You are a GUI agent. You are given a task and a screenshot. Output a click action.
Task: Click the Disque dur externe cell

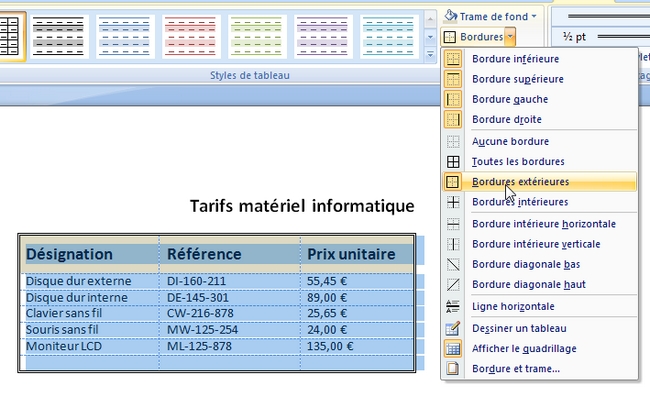tap(89, 281)
